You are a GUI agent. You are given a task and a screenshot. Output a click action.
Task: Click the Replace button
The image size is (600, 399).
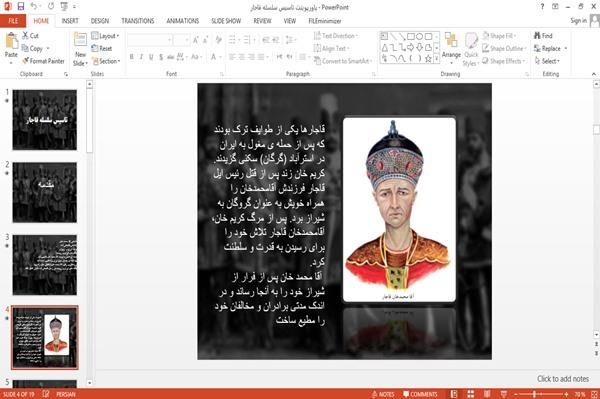click(547, 48)
